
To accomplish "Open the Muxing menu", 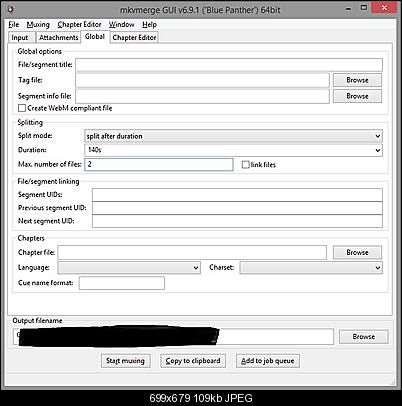I will click(x=38, y=24).
